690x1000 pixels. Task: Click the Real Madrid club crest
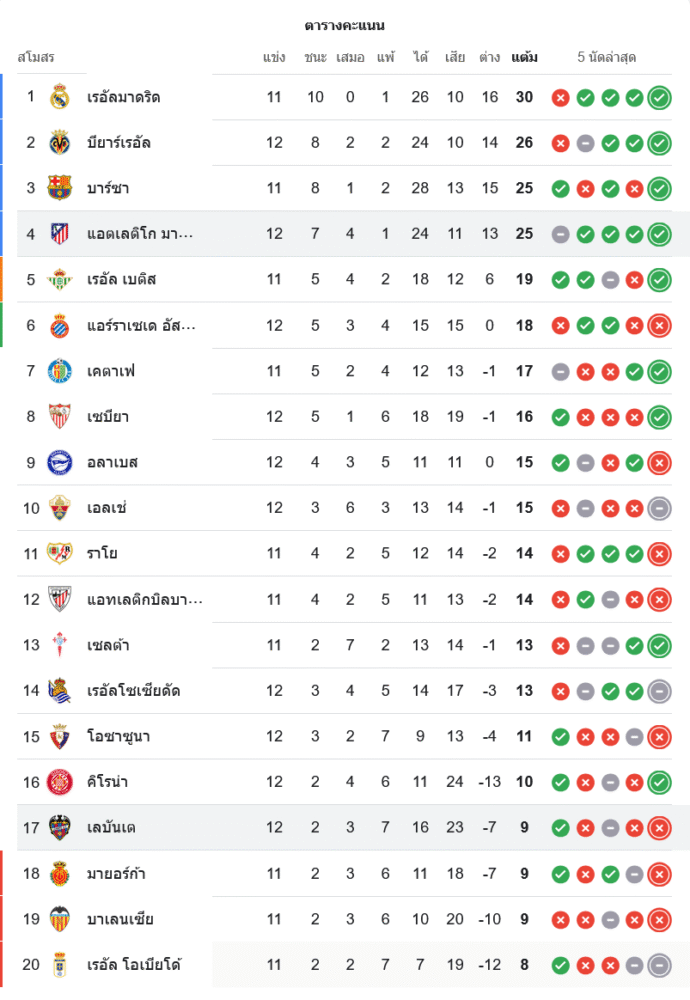[x=60, y=97]
